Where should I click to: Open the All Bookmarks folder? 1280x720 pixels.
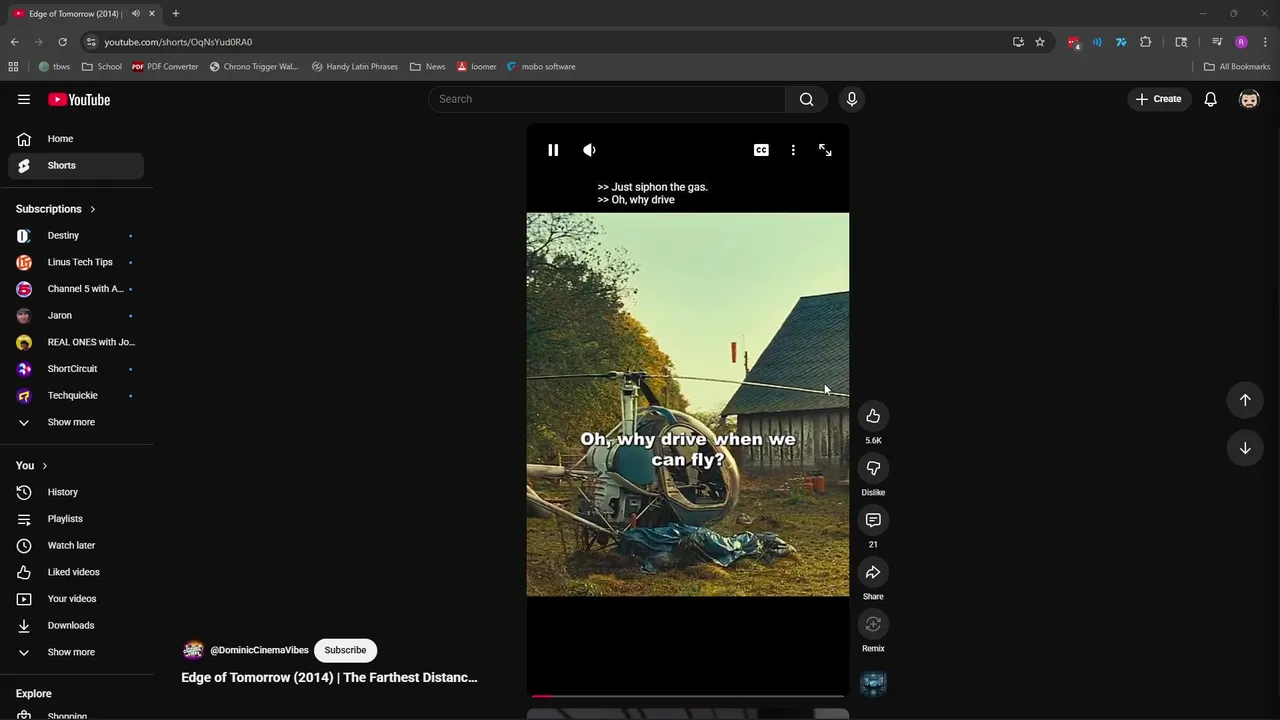1237,67
